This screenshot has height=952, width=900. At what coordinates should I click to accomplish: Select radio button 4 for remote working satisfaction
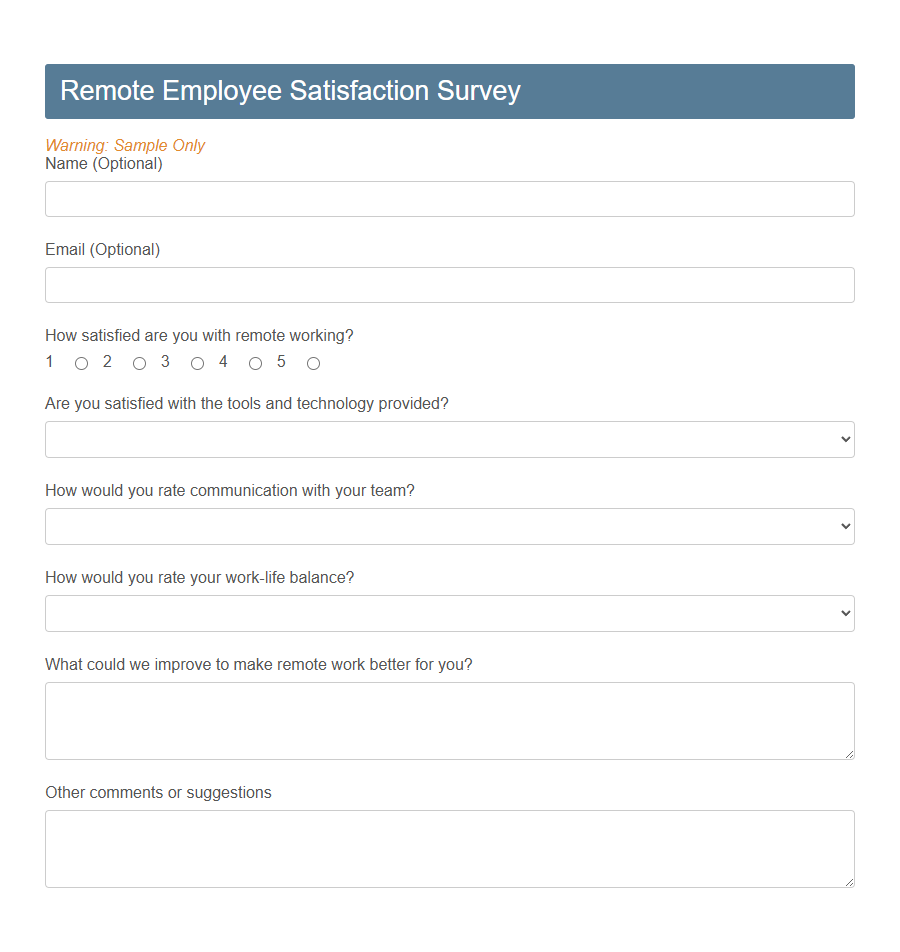coord(255,363)
